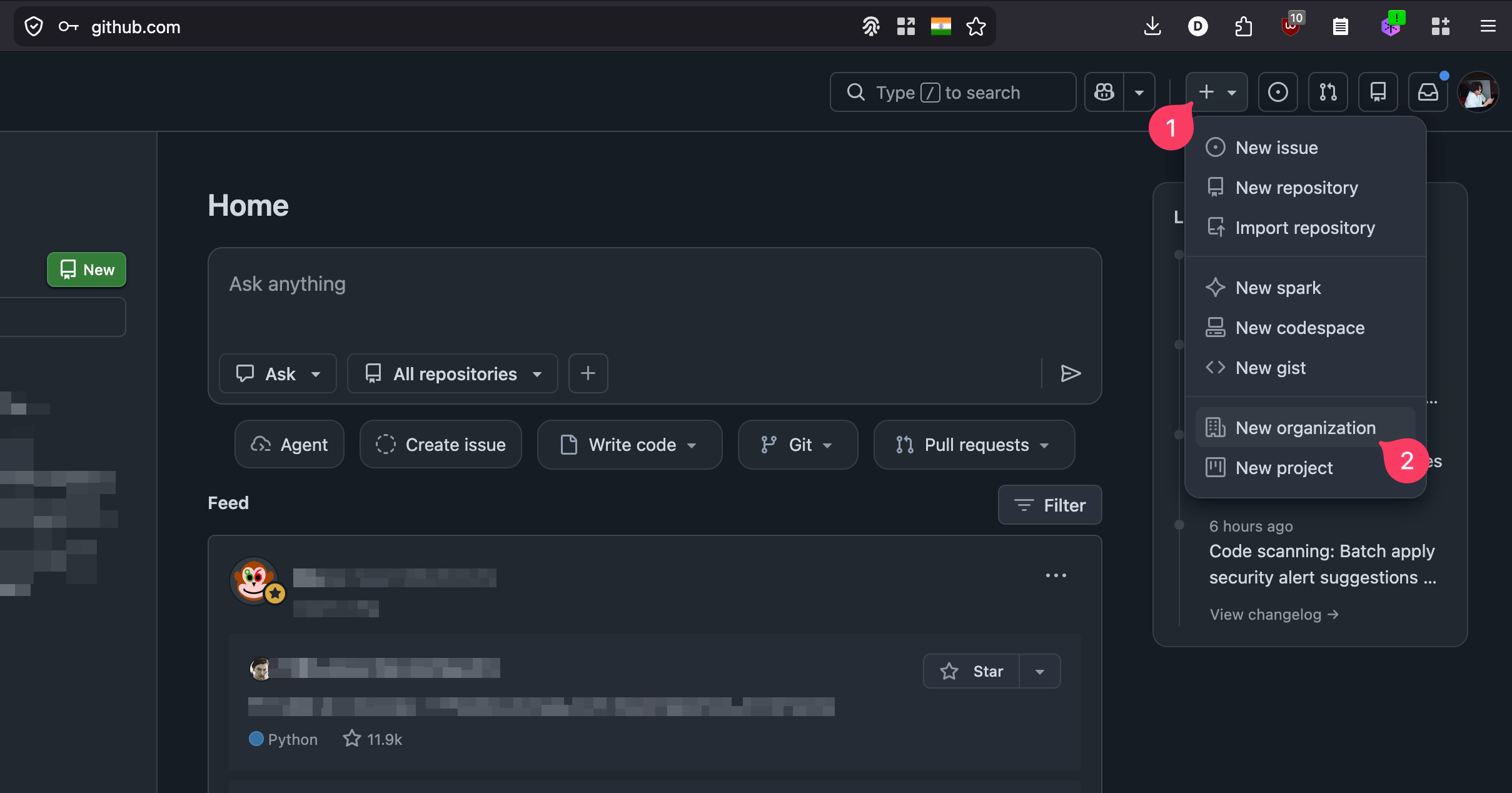Click the 11.9k stargazers count
Viewport: 1512px width, 793px height.
click(373, 739)
